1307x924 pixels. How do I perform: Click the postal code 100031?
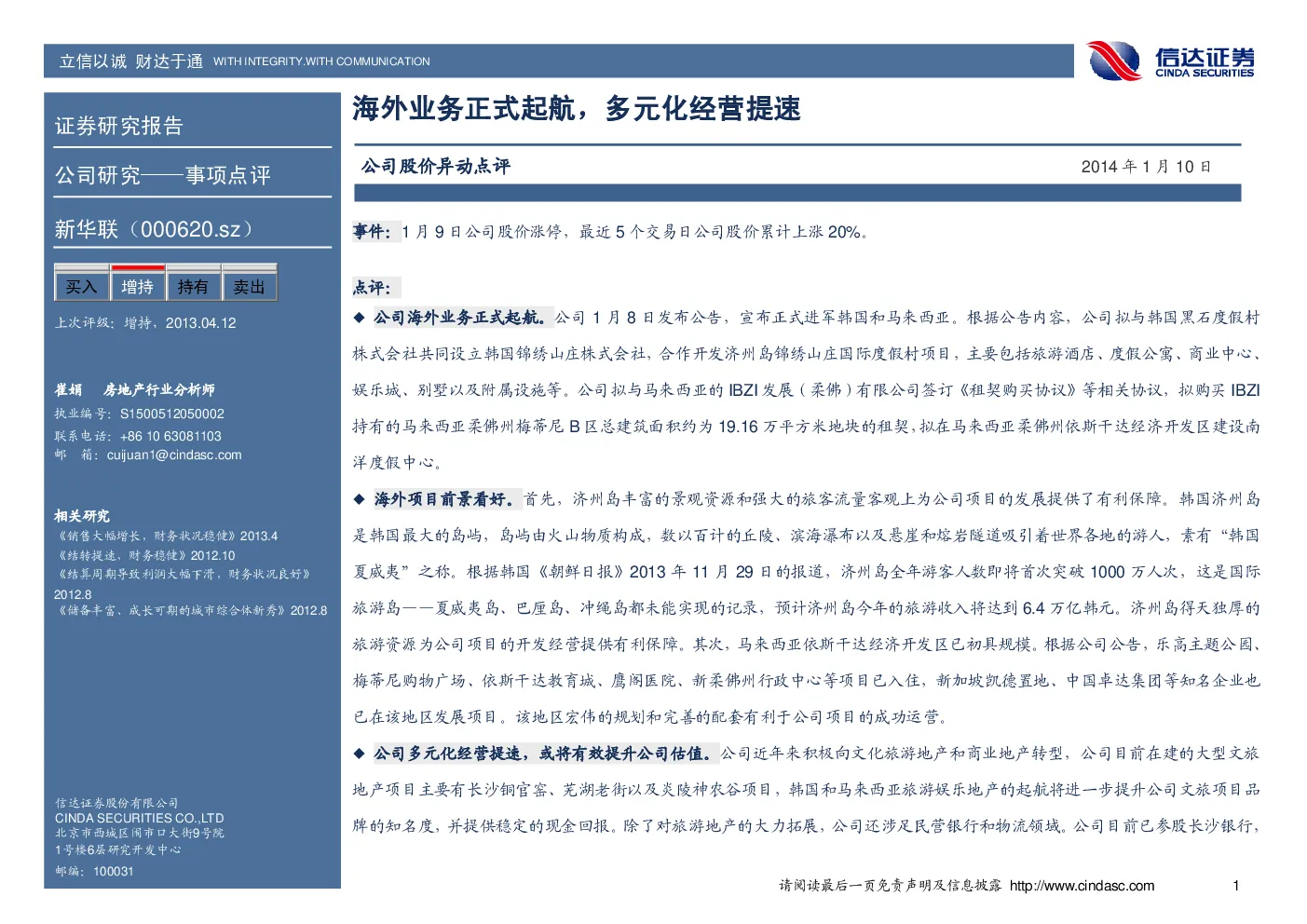pyautogui.click(x=114, y=872)
